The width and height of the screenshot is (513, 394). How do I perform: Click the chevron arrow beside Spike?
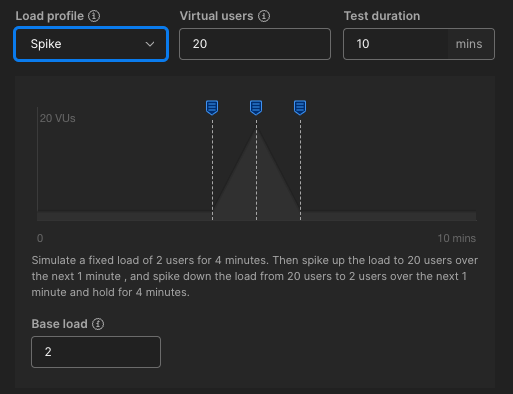pos(150,44)
